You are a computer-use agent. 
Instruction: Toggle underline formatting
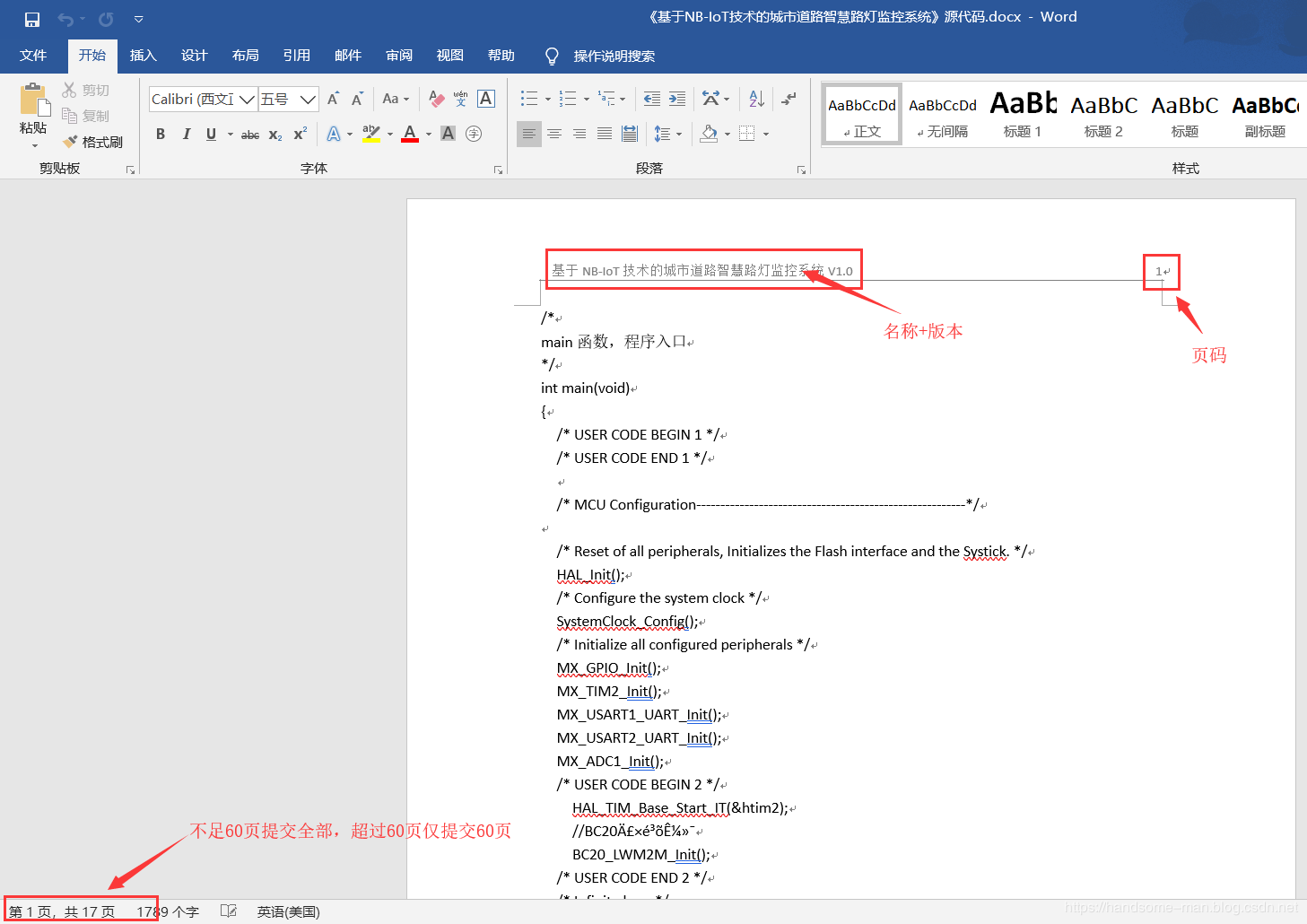pyautogui.click(x=211, y=134)
